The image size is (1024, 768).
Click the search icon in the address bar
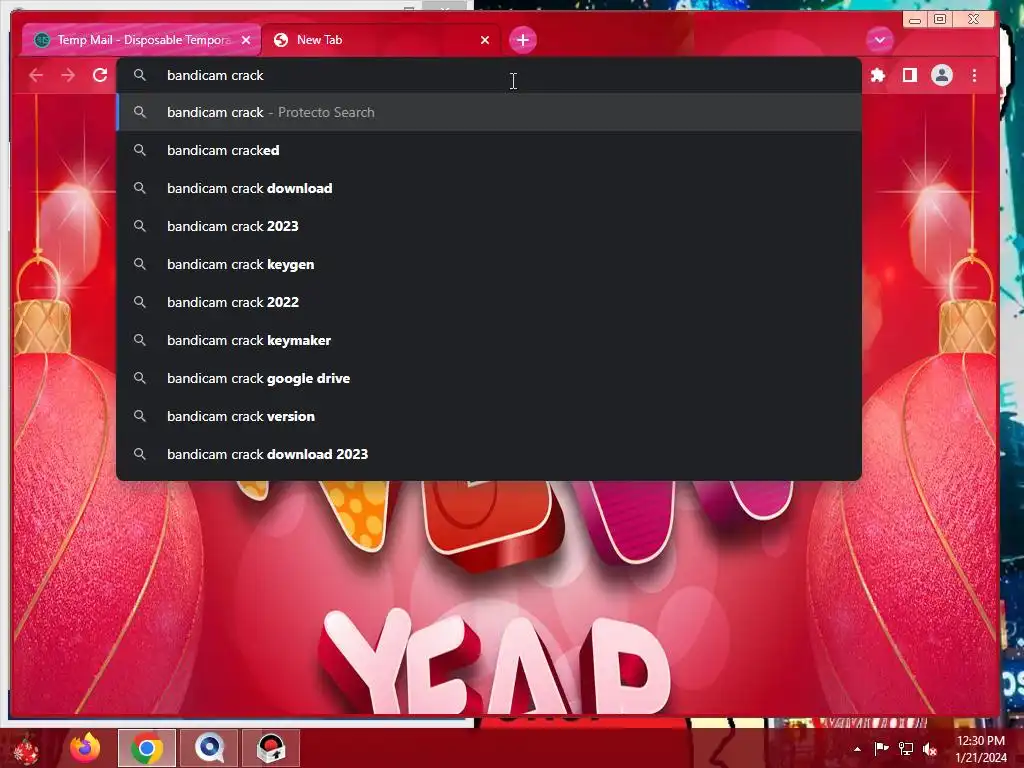(140, 75)
